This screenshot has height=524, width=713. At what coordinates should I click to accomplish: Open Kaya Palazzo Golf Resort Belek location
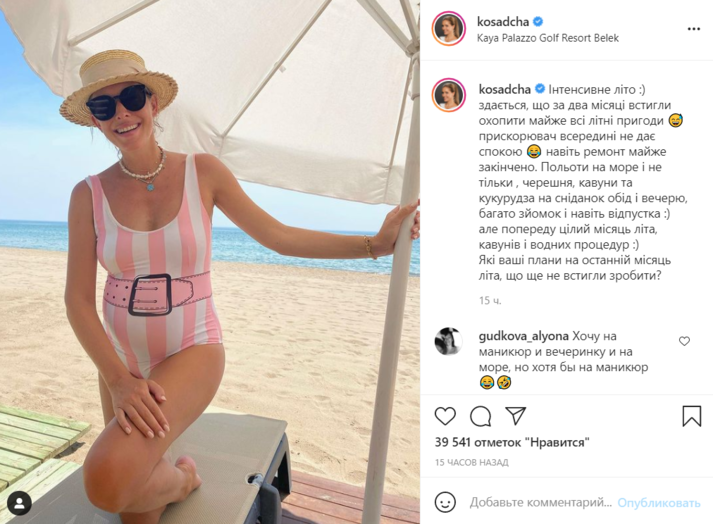click(547, 38)
